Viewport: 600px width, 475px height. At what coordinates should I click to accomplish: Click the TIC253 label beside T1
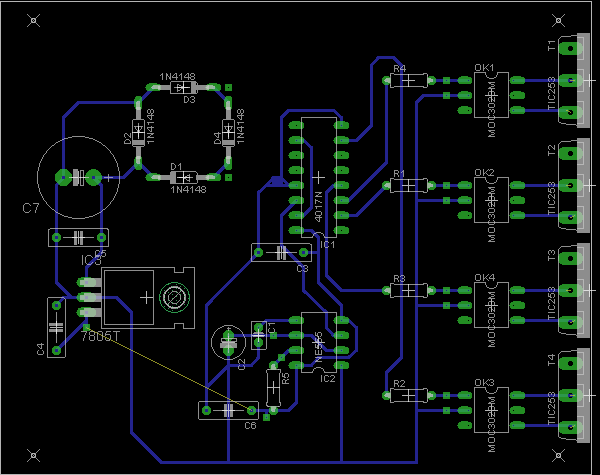tap(551, 94)
